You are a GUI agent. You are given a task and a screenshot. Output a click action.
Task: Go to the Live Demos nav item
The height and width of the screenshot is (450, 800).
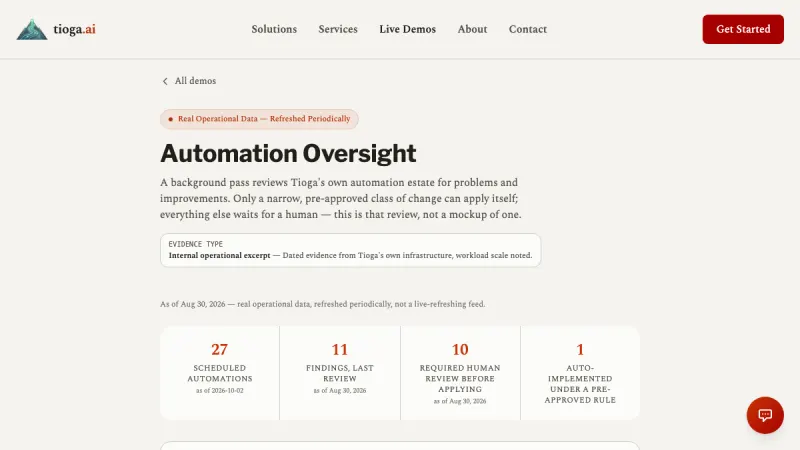click(407, 29)
